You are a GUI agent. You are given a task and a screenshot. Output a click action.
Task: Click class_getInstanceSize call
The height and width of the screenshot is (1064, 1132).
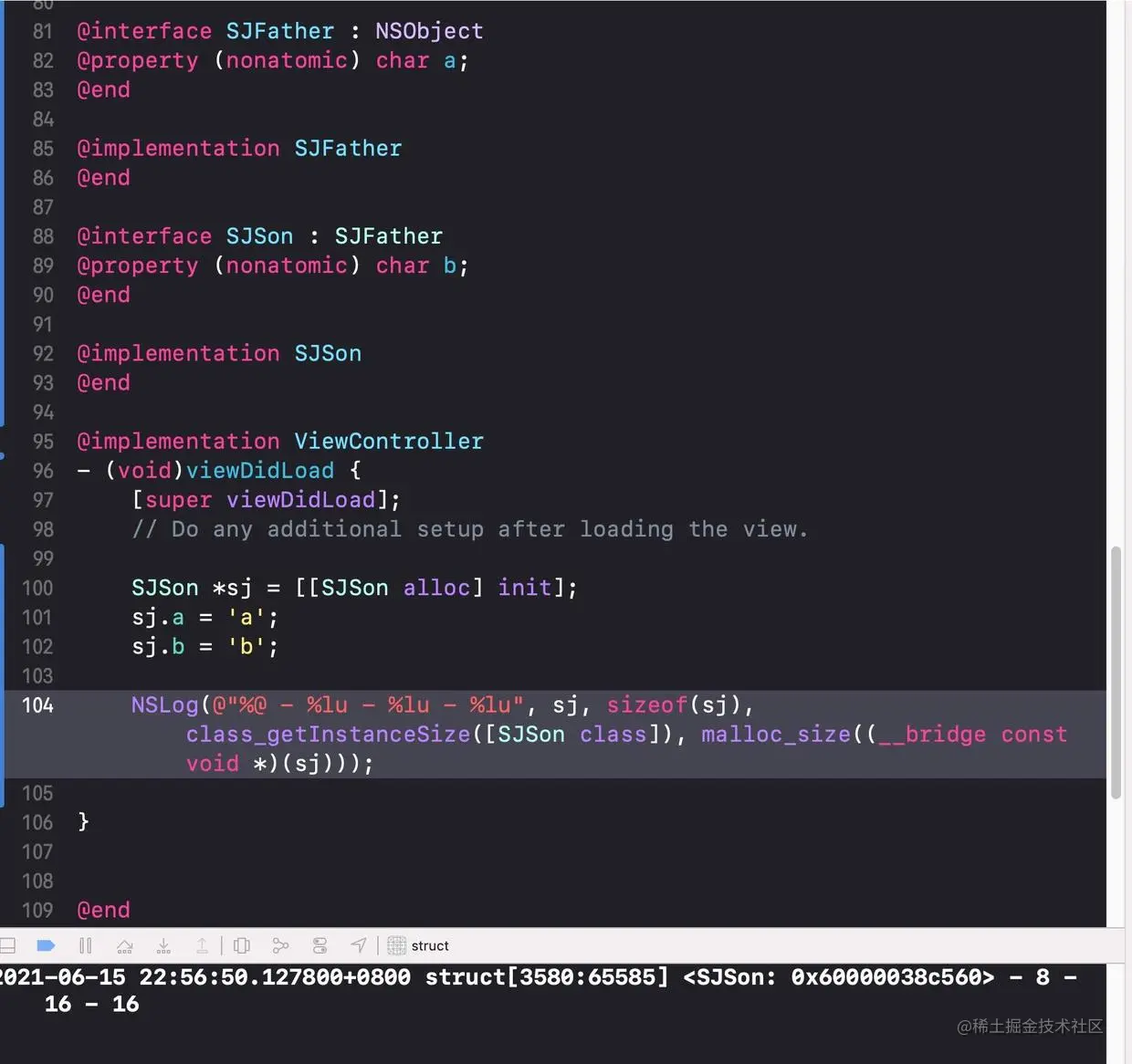pos(328,735)
